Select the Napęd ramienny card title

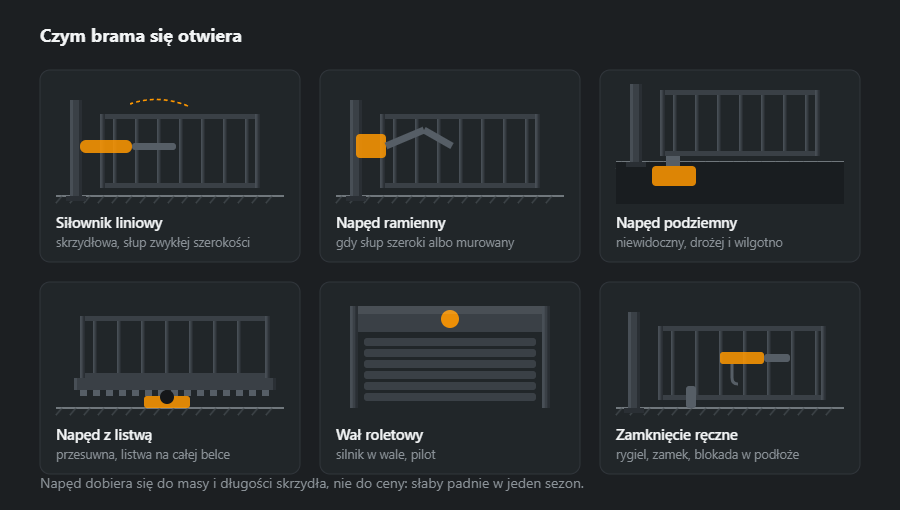click(x=391, y=223)
